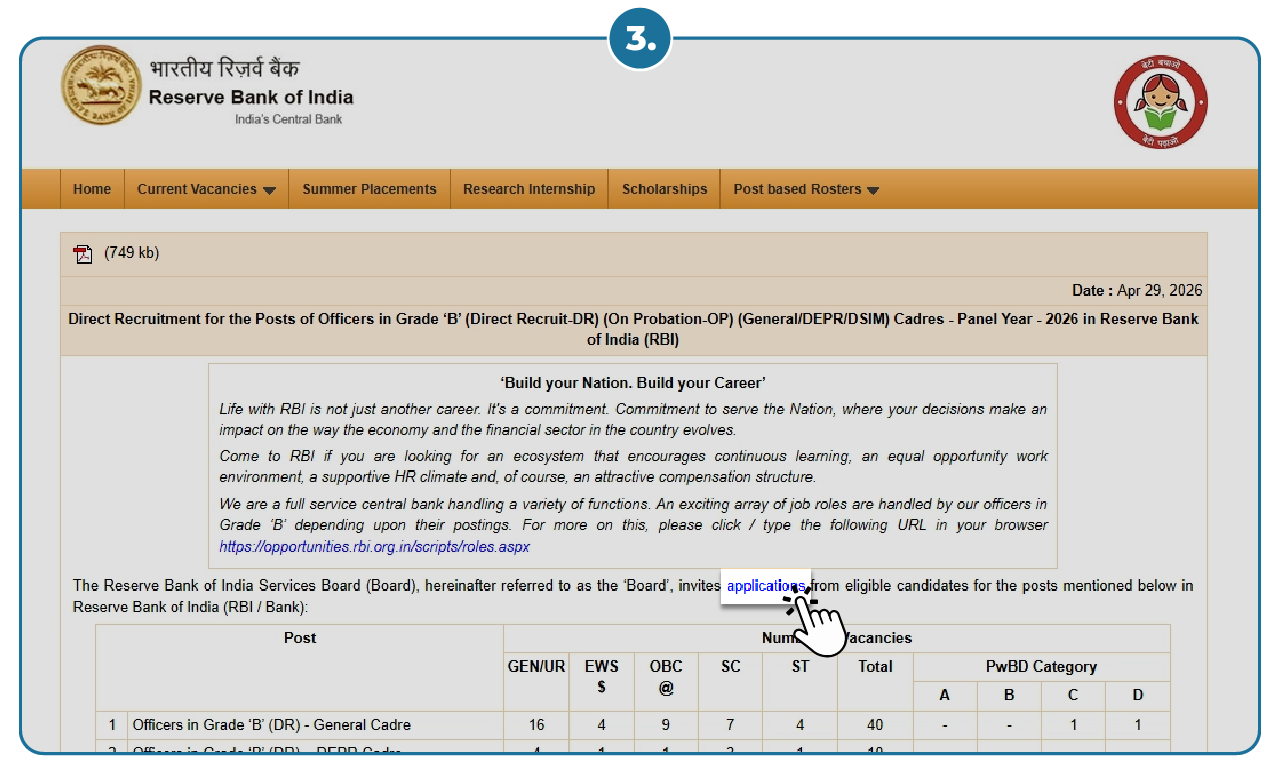
Task: Click the Total column header
Action: (875, 666)
